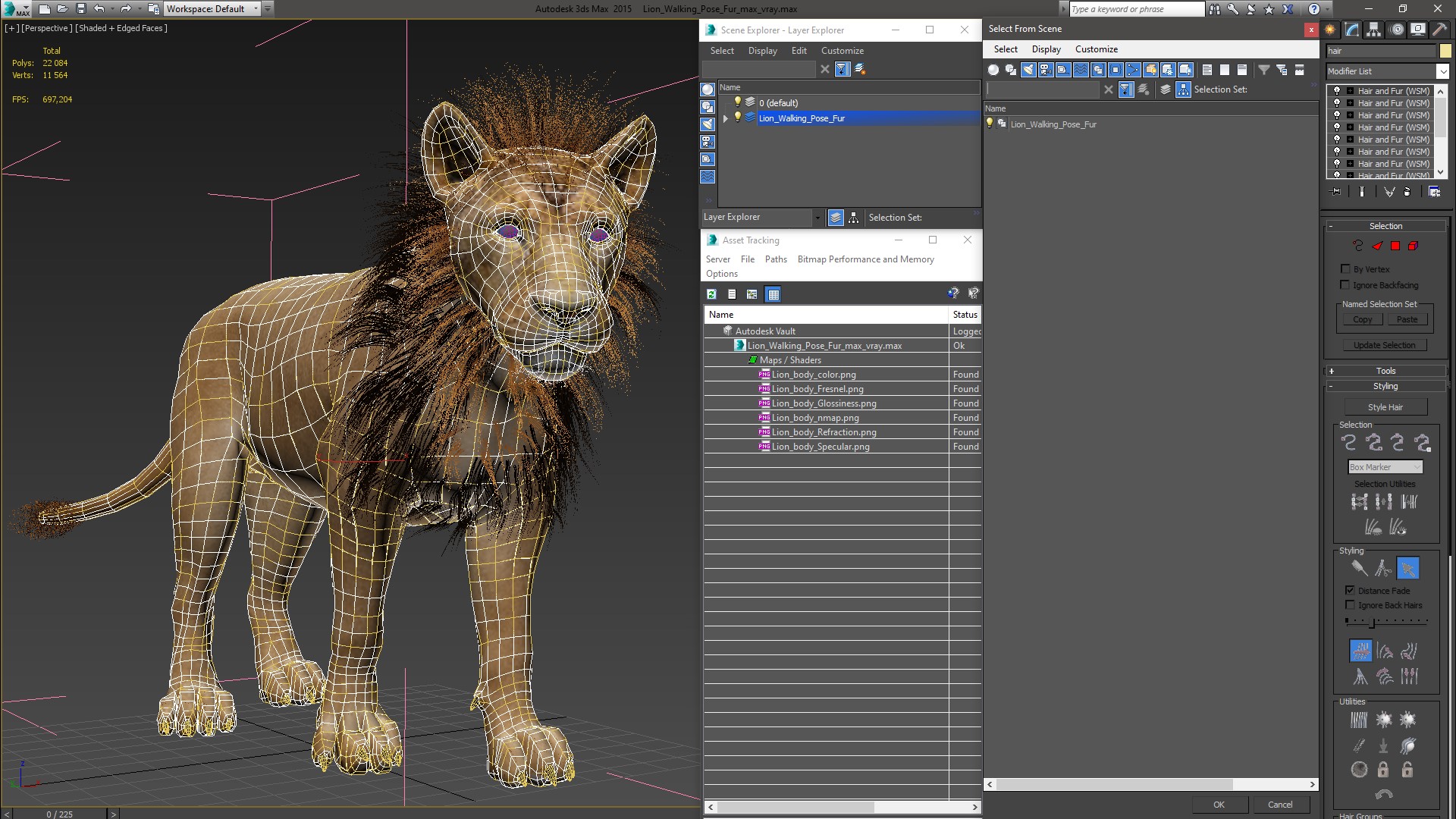Open the Hierarchy command panel tab
This screenshot has width=1456, height=819.
point(1374,30)
